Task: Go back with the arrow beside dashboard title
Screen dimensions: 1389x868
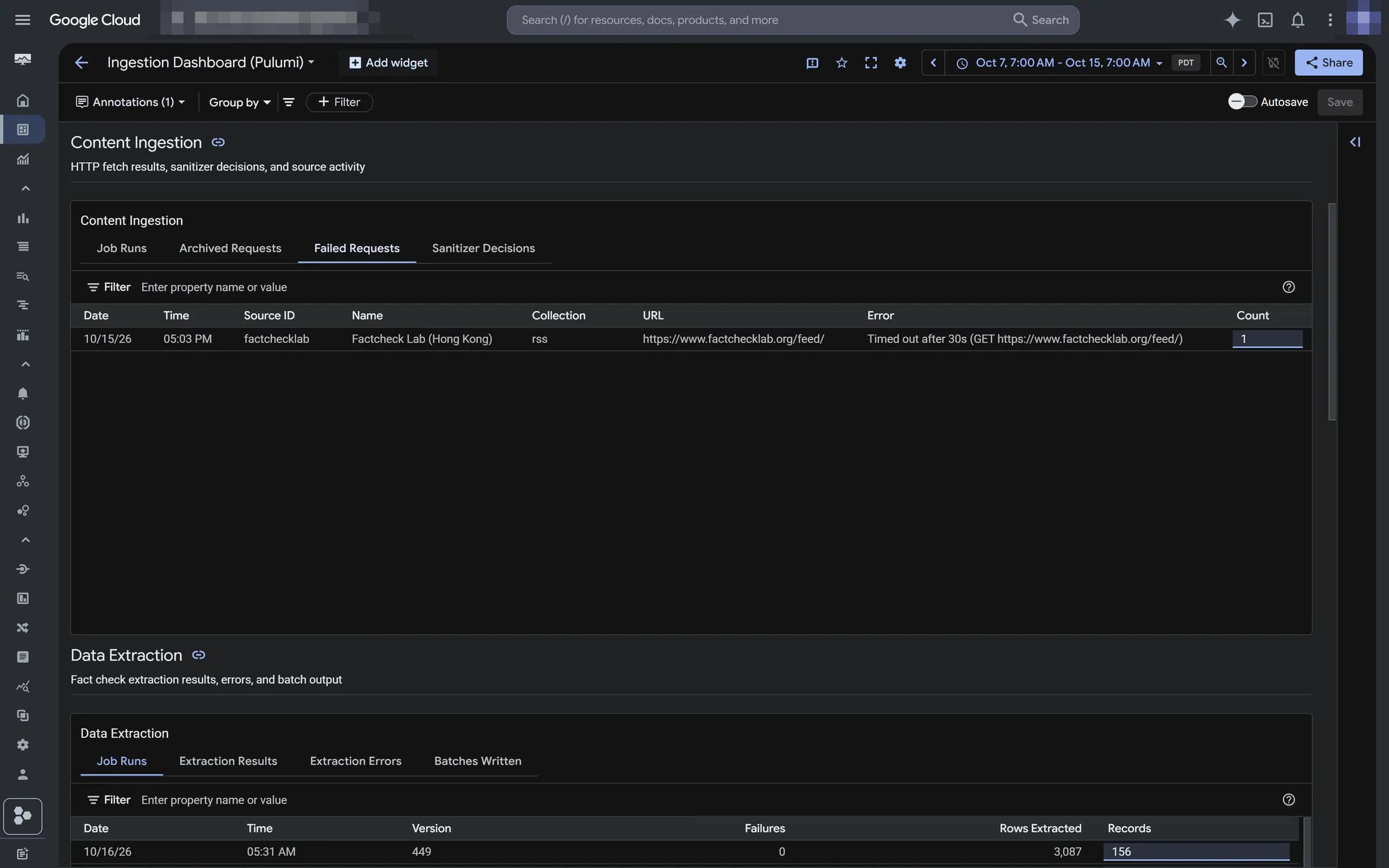Action: pos(81,62)
